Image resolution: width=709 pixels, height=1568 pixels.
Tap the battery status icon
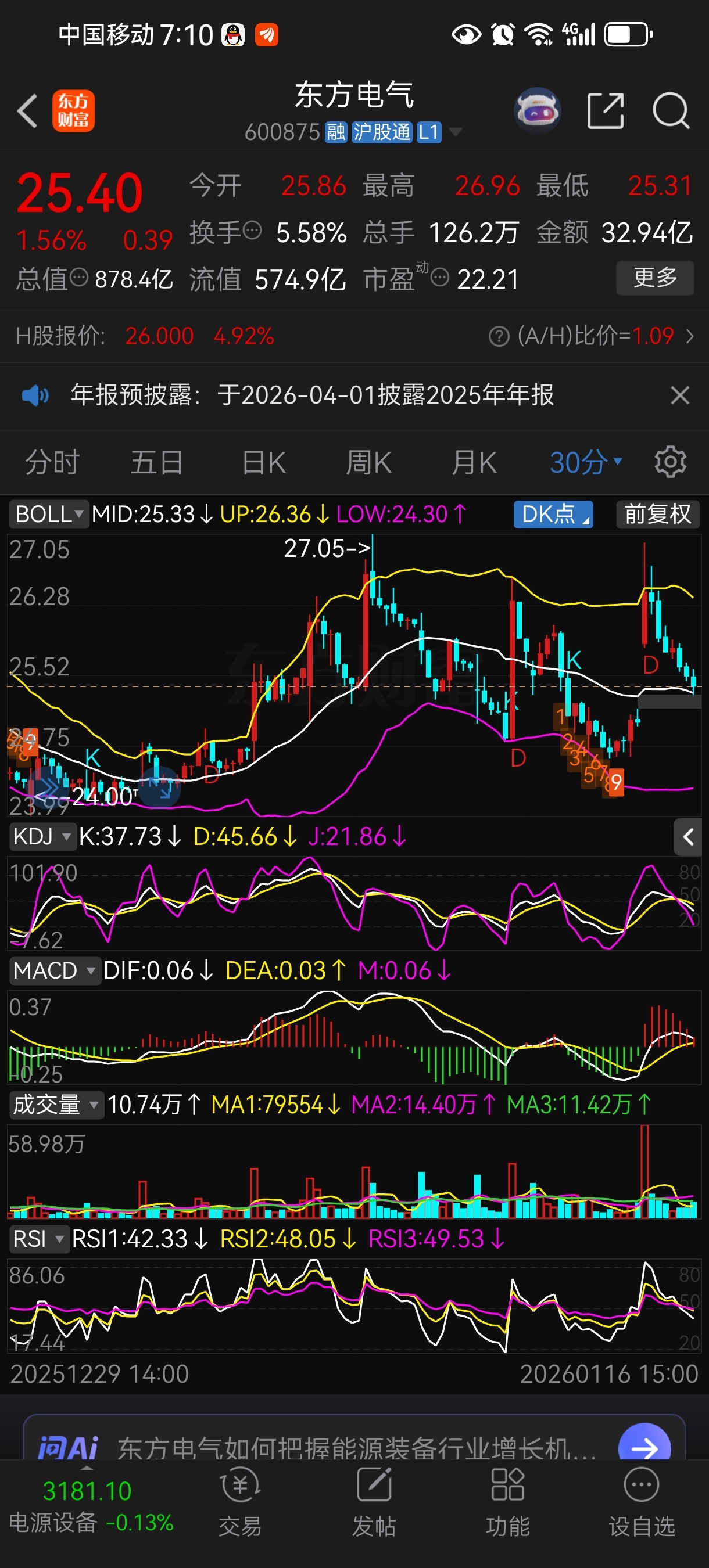(629, 35)
